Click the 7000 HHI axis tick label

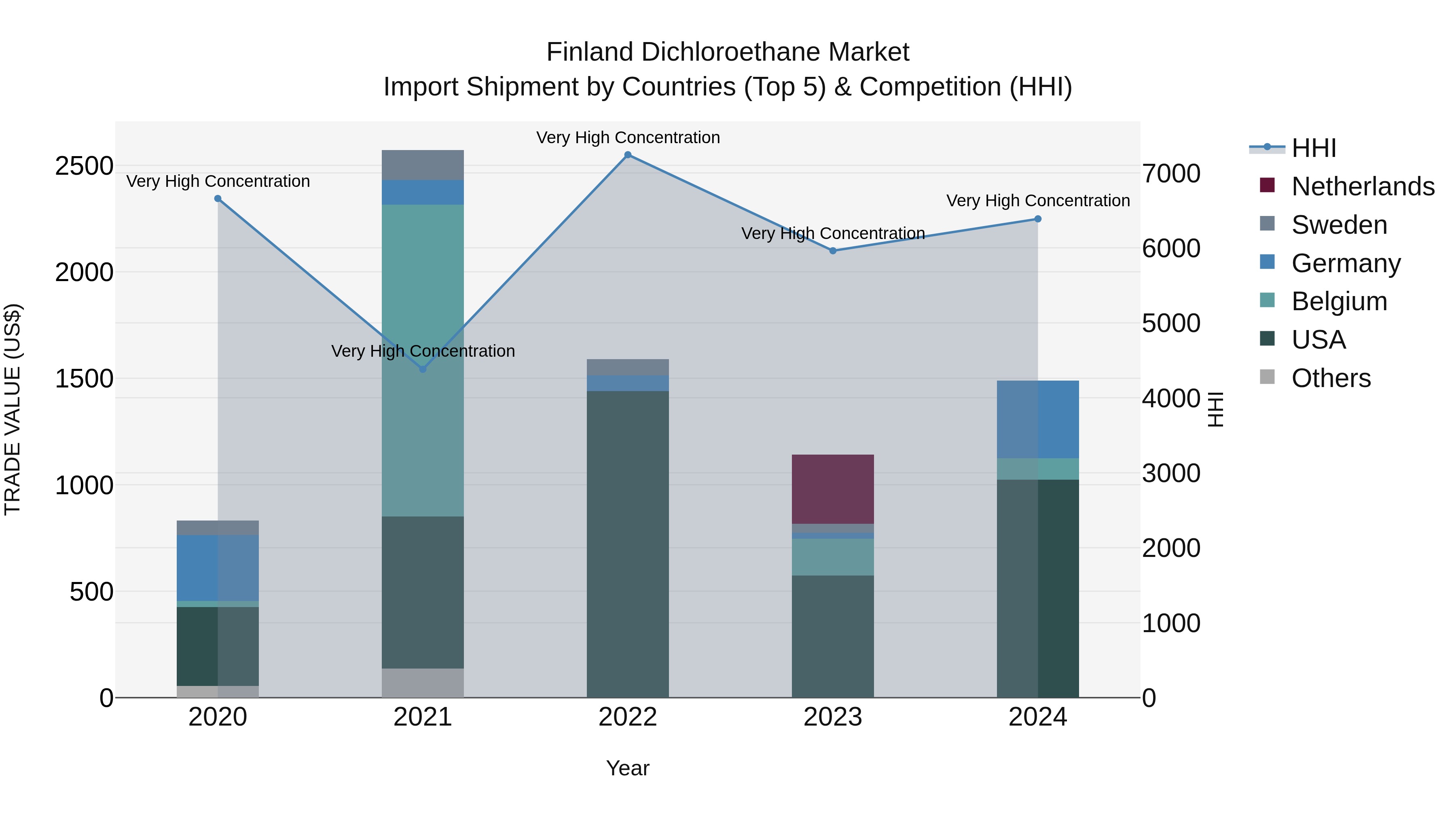(1171, 174)
